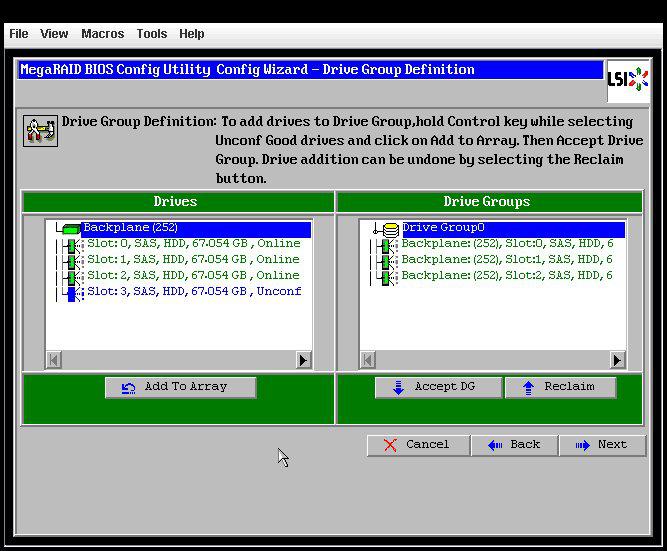Click Slot 1 drive icon in Drive Groups
This screenshot has width=667, height=551.
pyautogui.click(x=385, y=260)
